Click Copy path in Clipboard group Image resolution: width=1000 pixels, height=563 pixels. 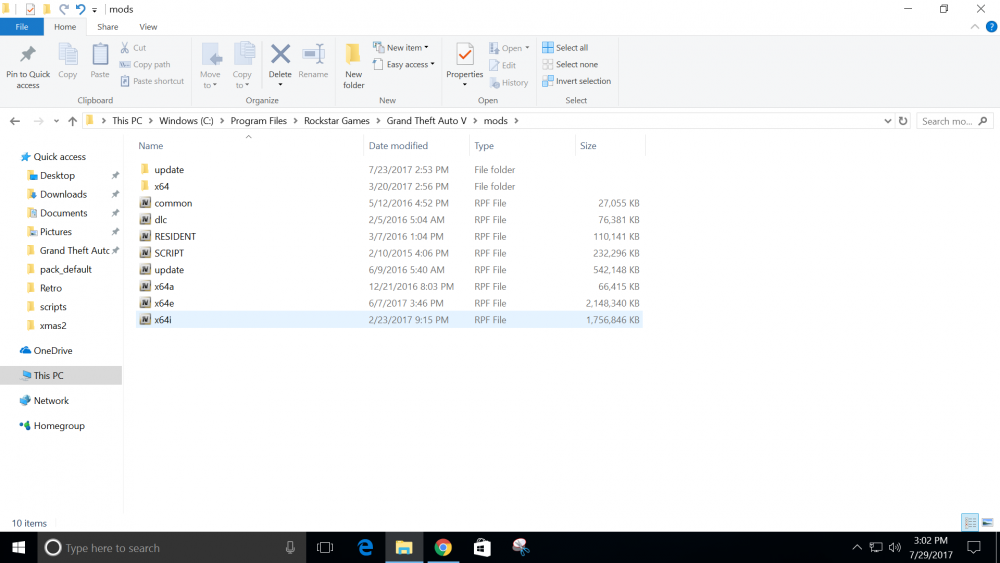coord(145,64)
